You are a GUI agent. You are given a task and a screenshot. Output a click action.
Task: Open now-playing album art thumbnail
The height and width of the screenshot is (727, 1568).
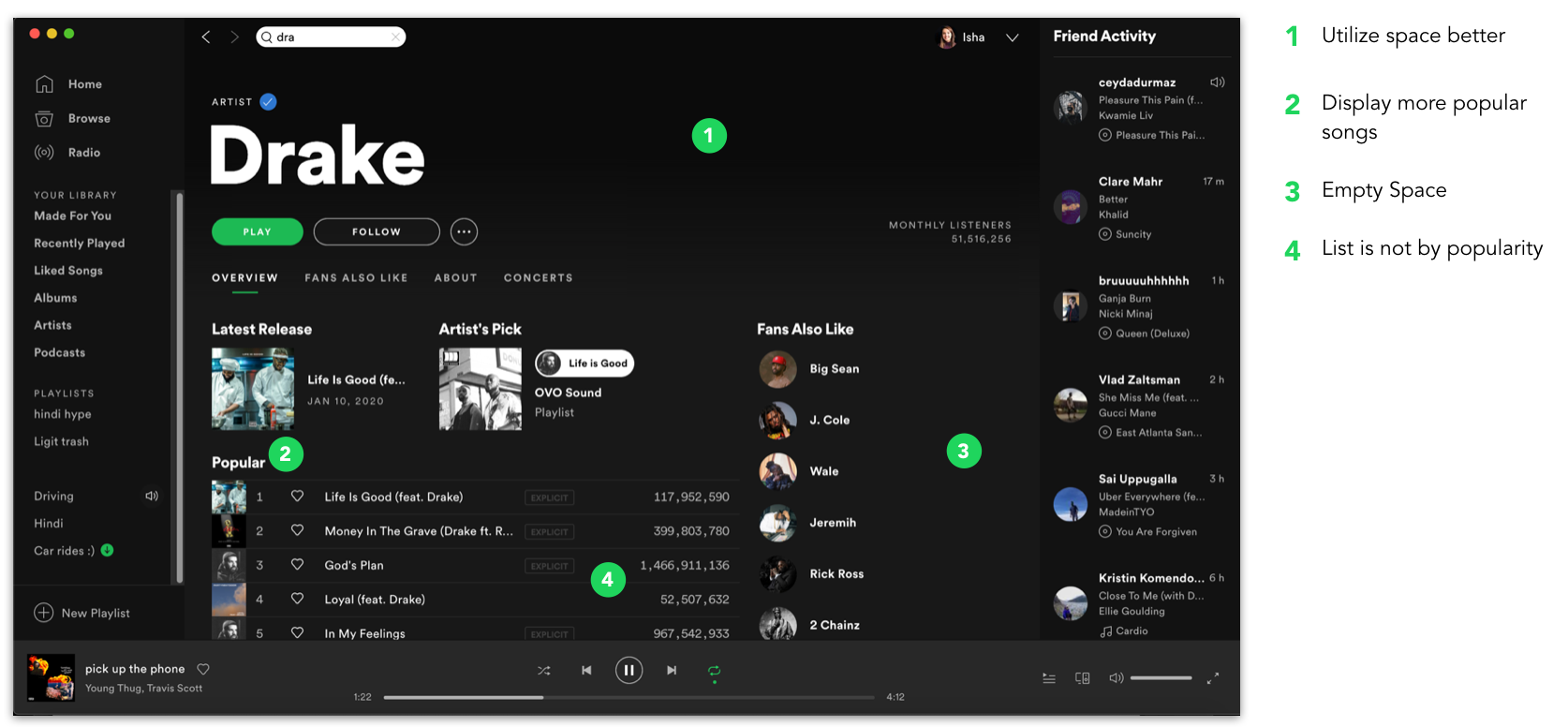pos(51,678)
